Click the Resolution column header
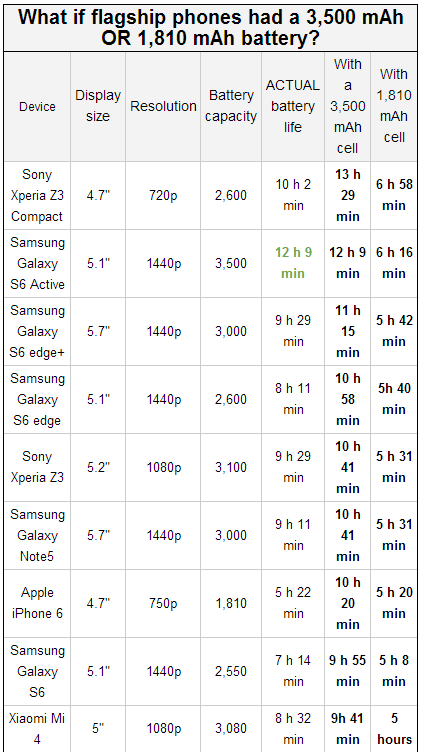Screen dimensions: 425x752 coord(163,106)
